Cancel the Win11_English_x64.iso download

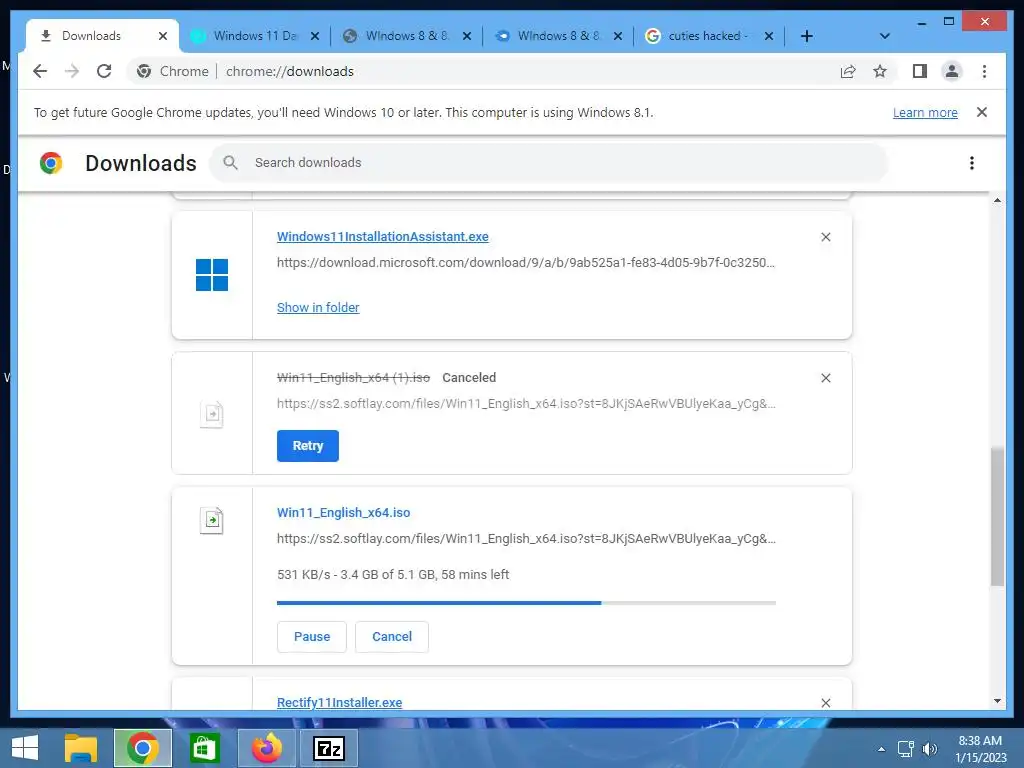coord(392,637)
